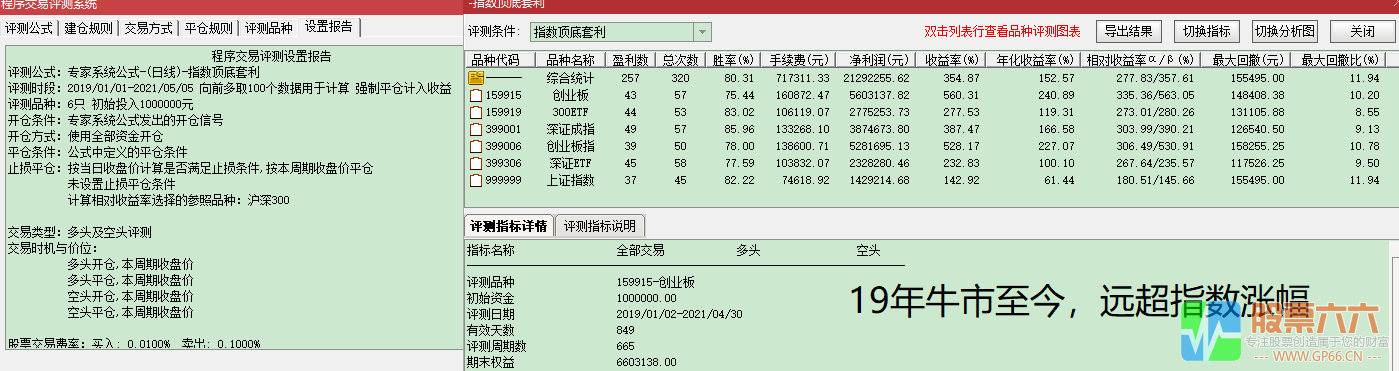Click the 综合统计 summary row icon
Viewport: 1399px width, 371px height.
pos(476,77)
